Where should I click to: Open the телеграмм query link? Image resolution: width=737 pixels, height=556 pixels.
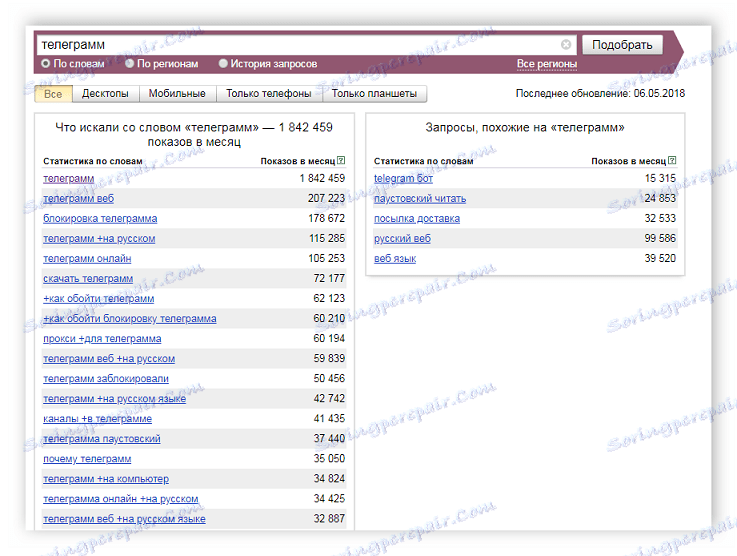(69, 179)
